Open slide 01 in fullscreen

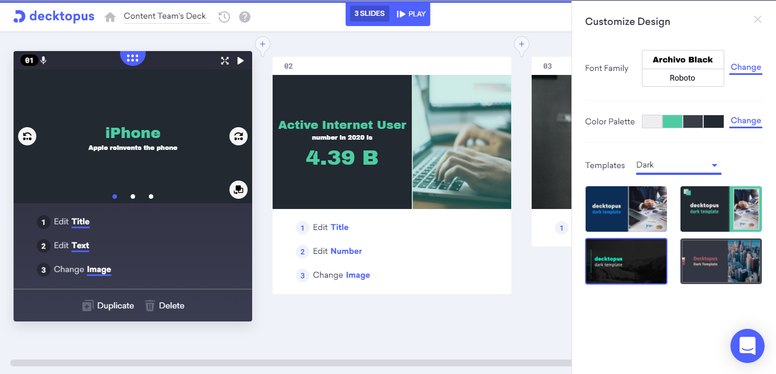225,60
